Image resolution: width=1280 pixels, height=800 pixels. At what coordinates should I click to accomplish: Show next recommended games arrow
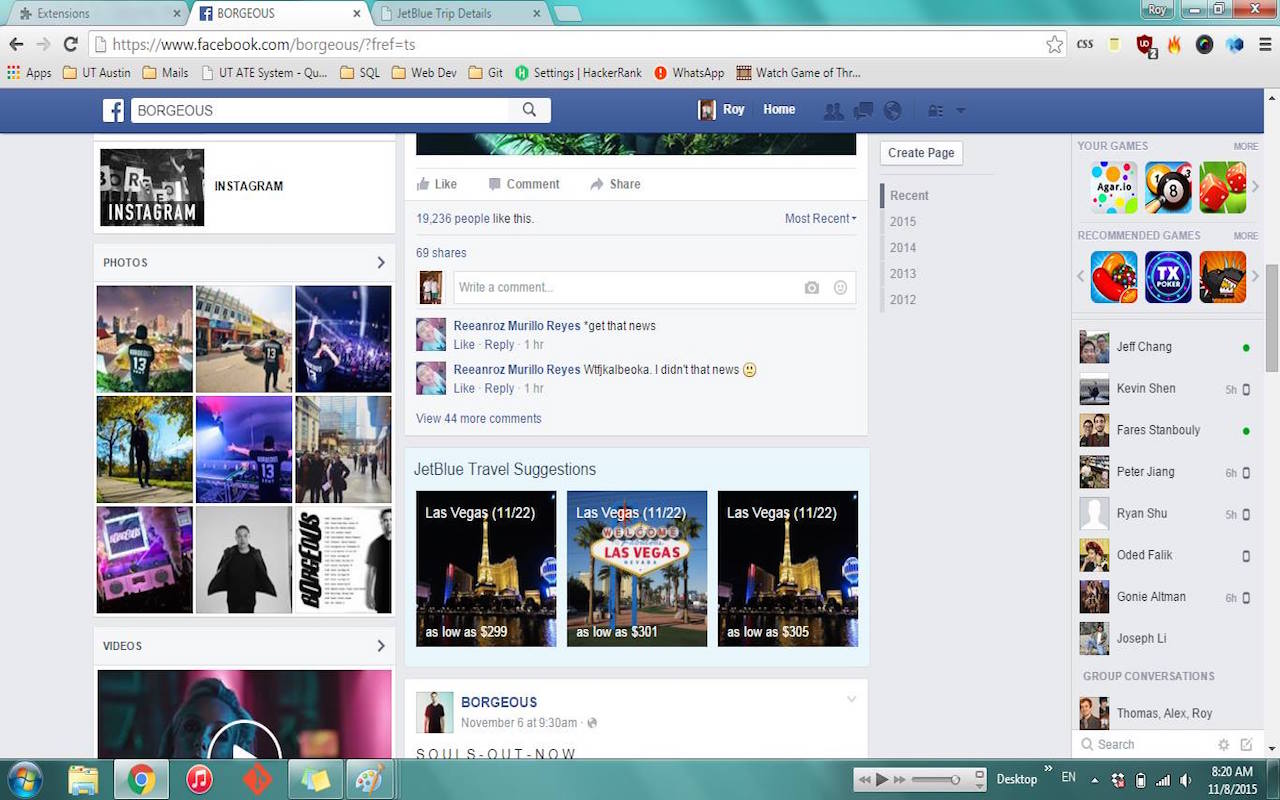[1256, 277]
